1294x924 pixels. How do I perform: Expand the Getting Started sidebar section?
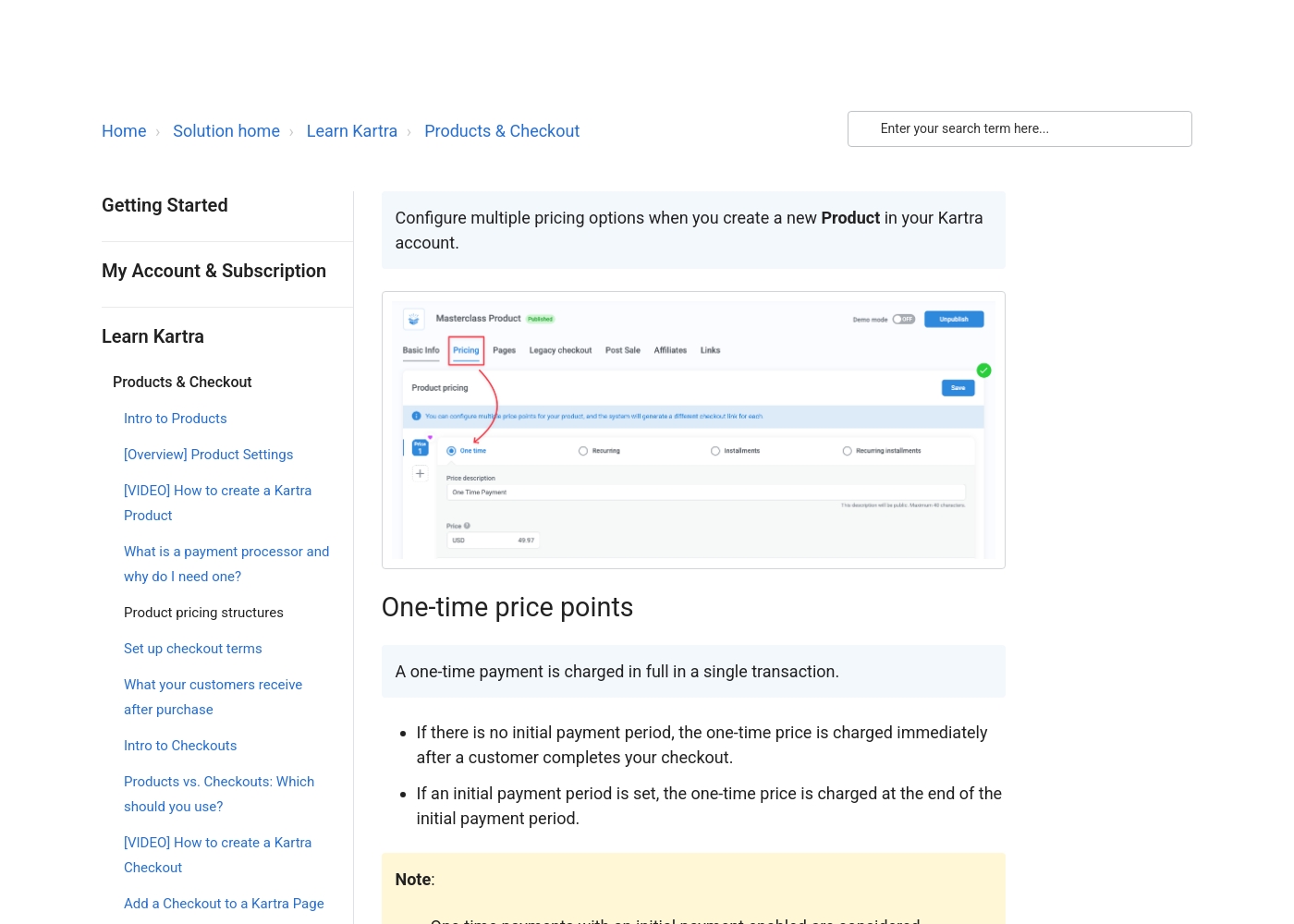pyautogui.click(x=165, y=205)
